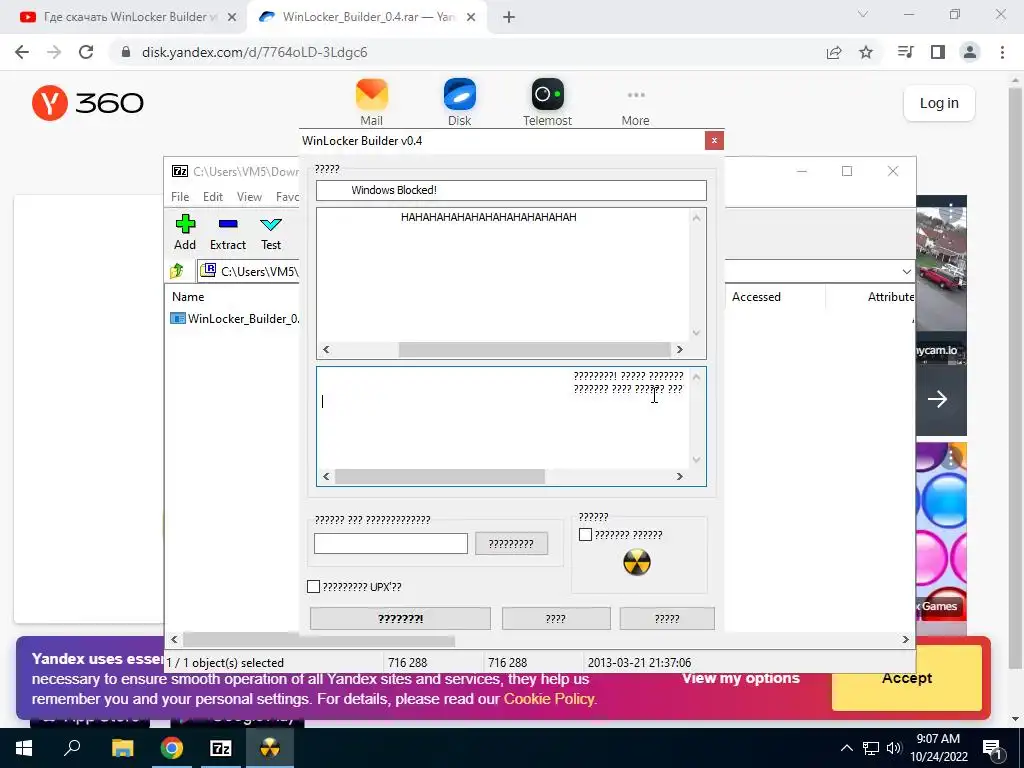Open the Yandex Disk icon
The width and height of the screenshot is (1024, 768).
(x=460, y=95)
